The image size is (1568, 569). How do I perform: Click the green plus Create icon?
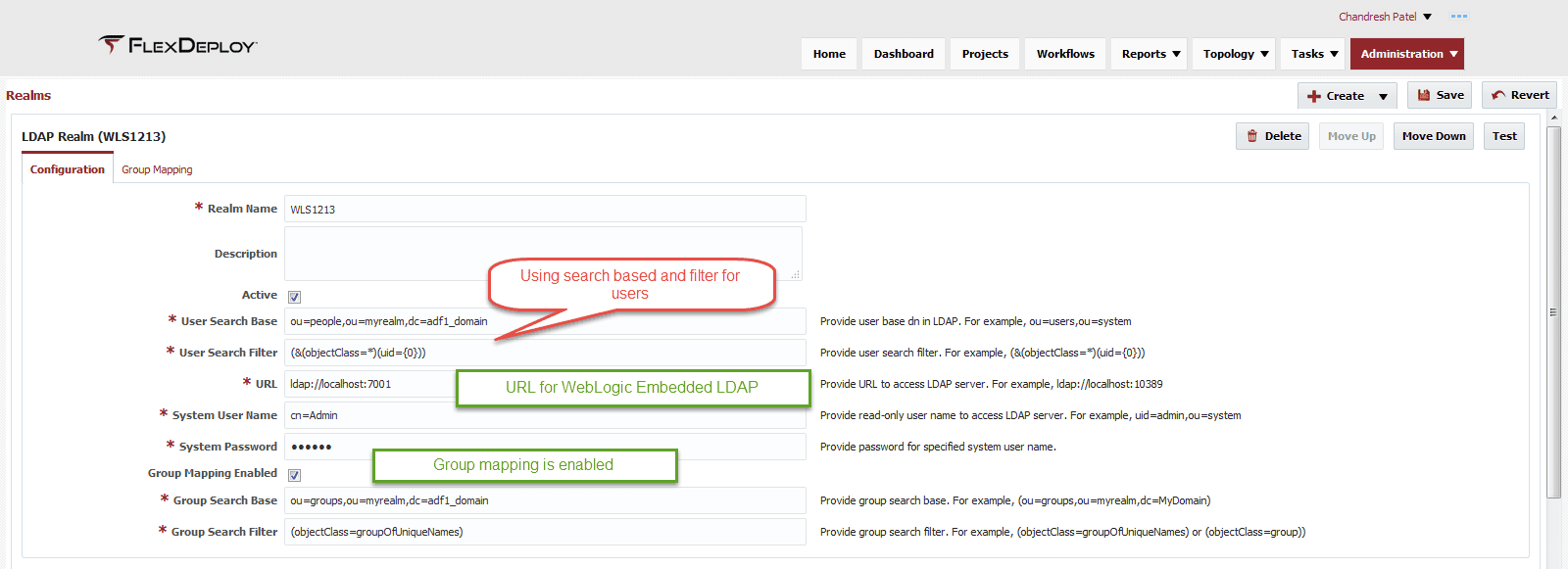[x=1314, y=96]
